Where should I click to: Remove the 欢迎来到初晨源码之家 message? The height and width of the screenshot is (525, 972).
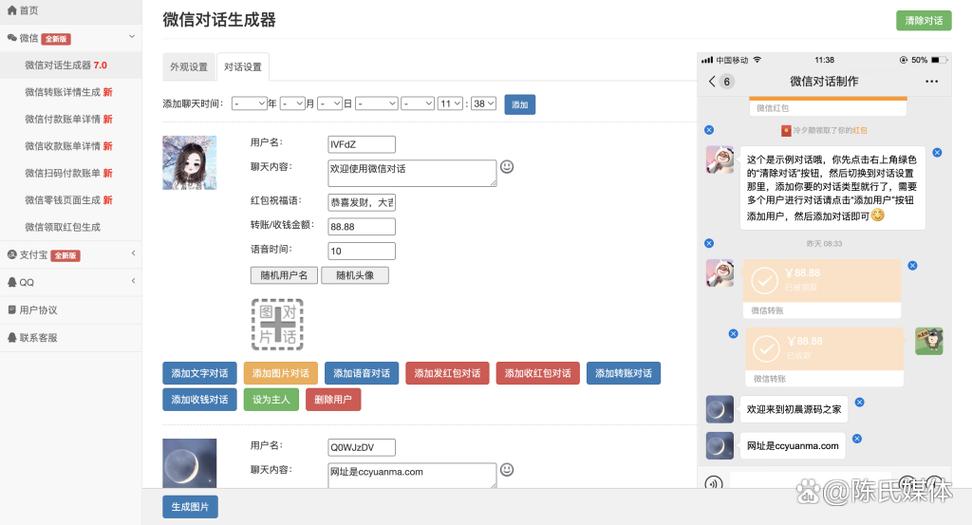859,402
